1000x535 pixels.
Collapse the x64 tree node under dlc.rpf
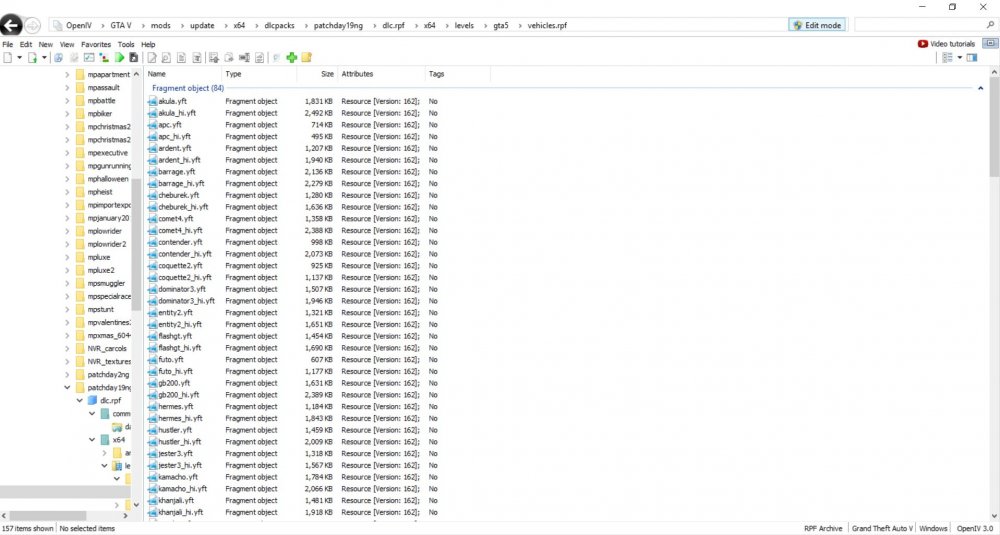92,440
